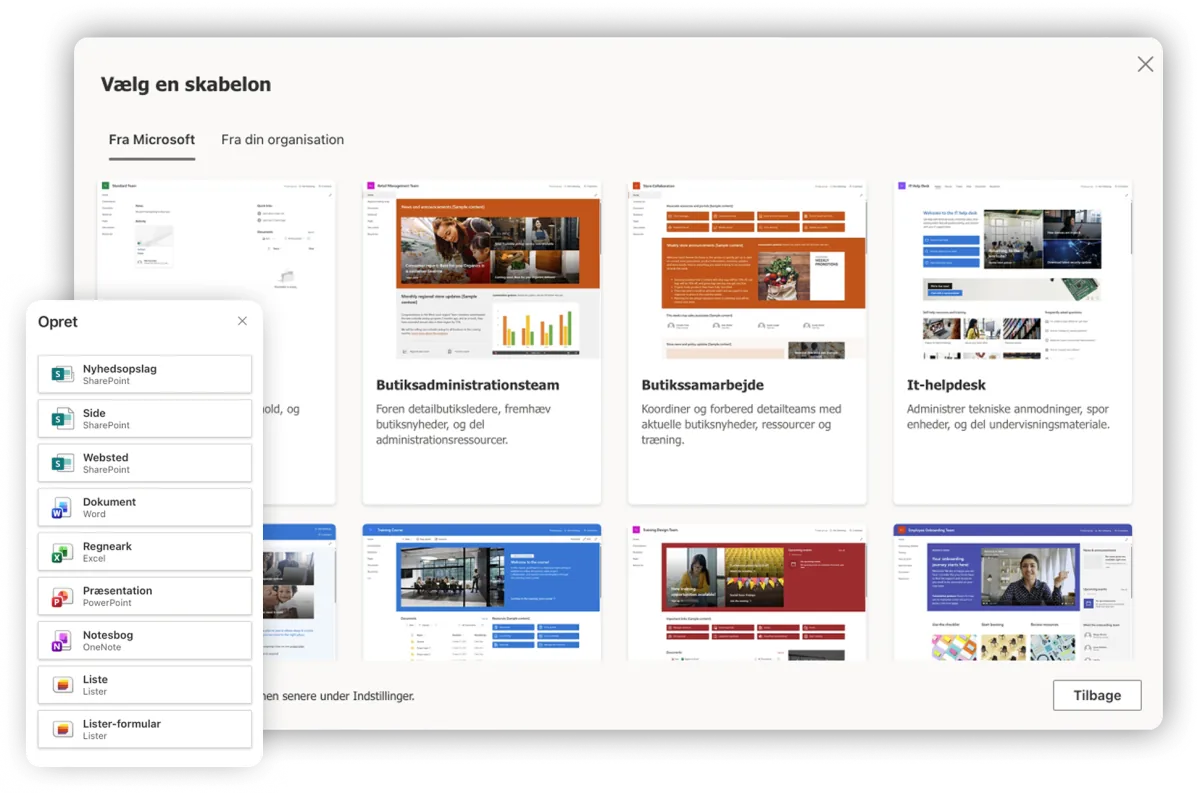Click the description starting with Foren detailbutiksledere
Viewport: 1200px width, 793px height.
click(464, 424)
